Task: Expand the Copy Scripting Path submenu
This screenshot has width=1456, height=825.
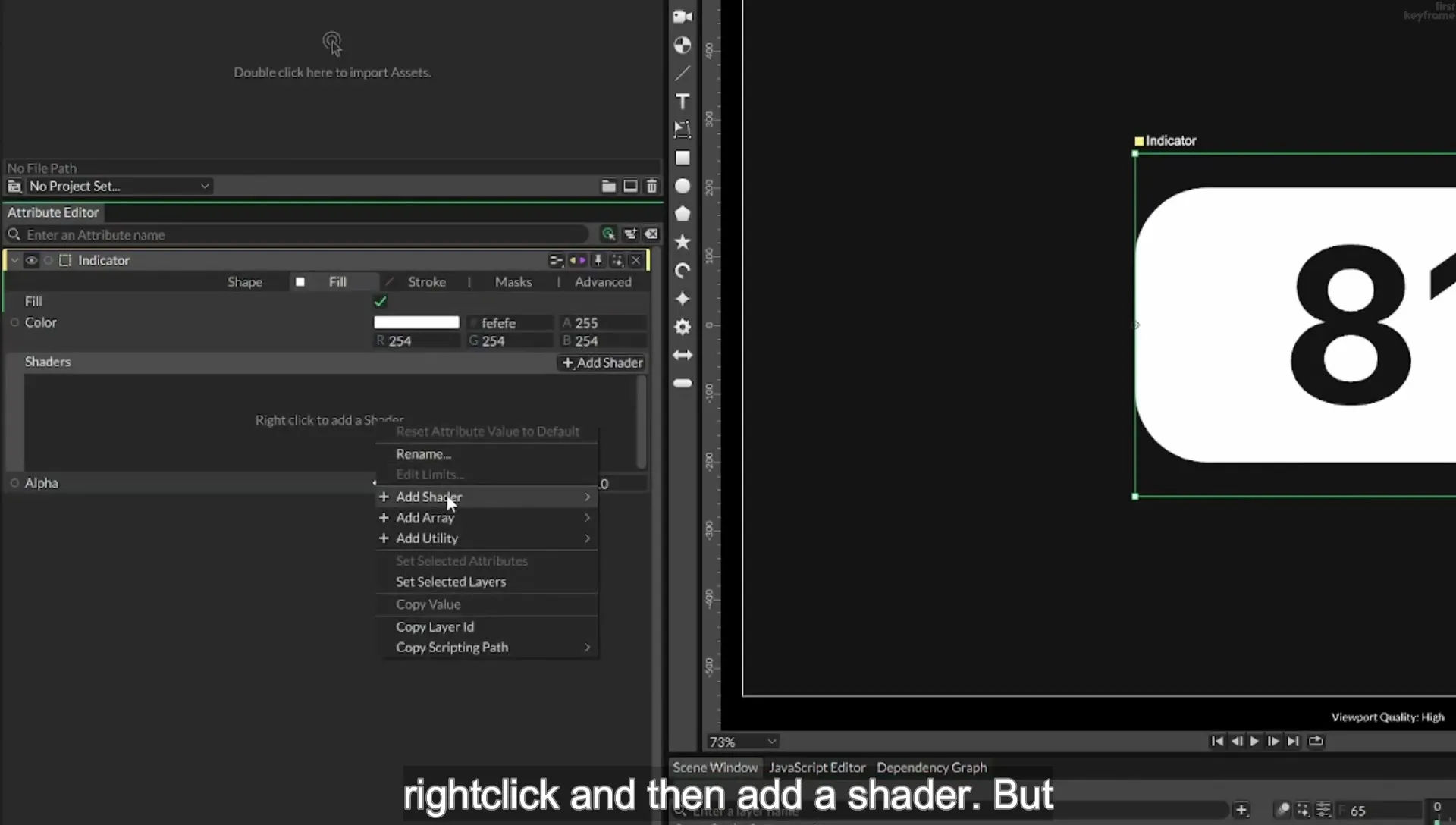Action: click(487, 648)
